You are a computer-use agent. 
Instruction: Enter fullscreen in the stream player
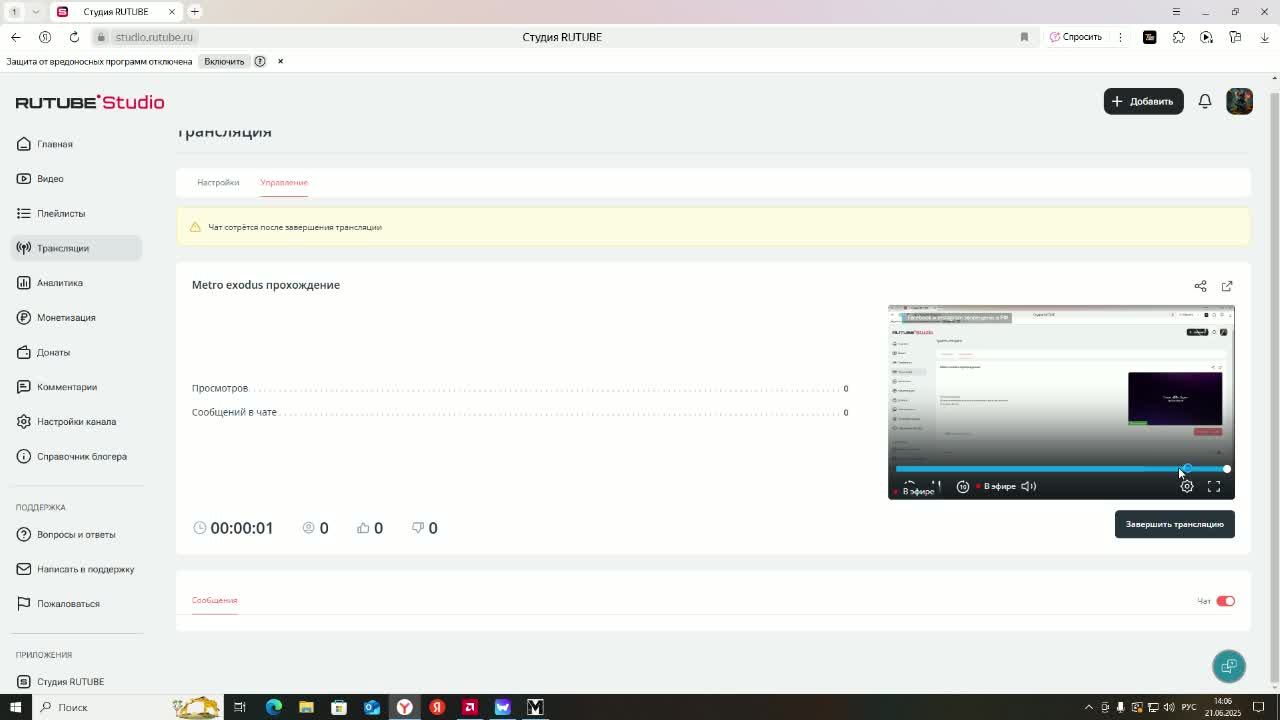pyautogui.click(x=1214, y=486)
